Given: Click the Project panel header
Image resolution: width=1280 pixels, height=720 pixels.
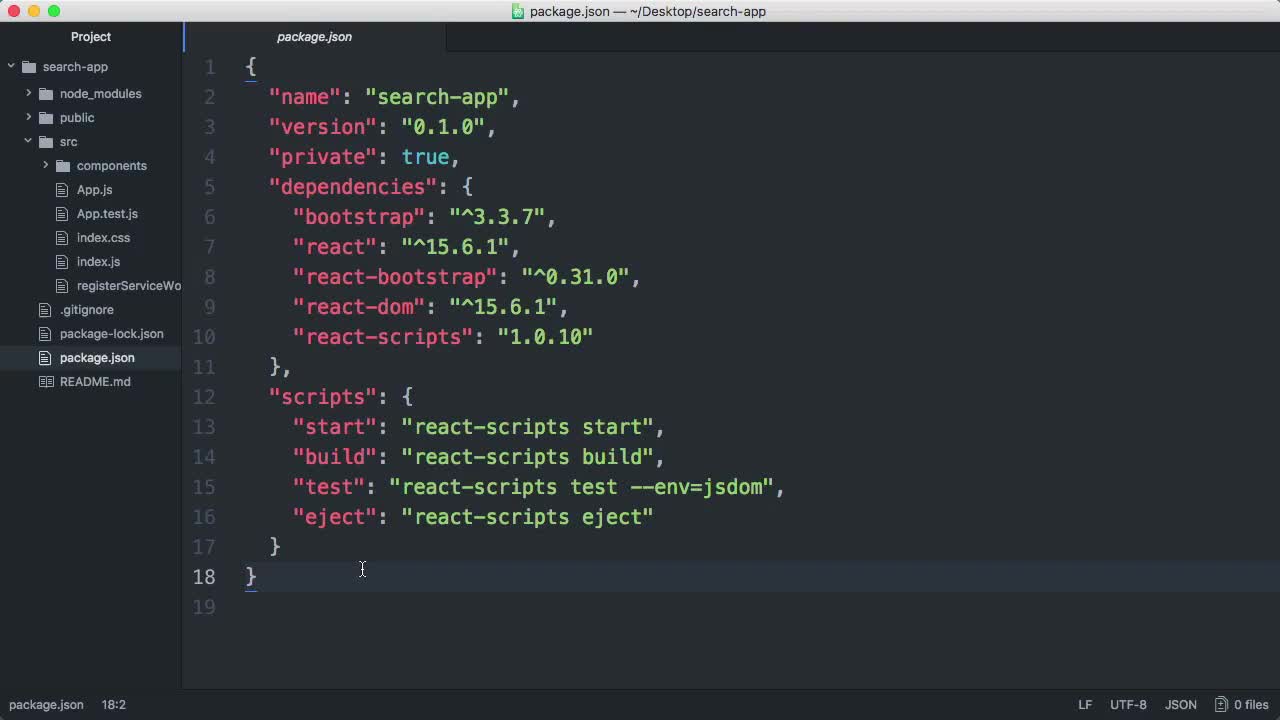Looking at the screenshot, I should click(x=91, y=36).
